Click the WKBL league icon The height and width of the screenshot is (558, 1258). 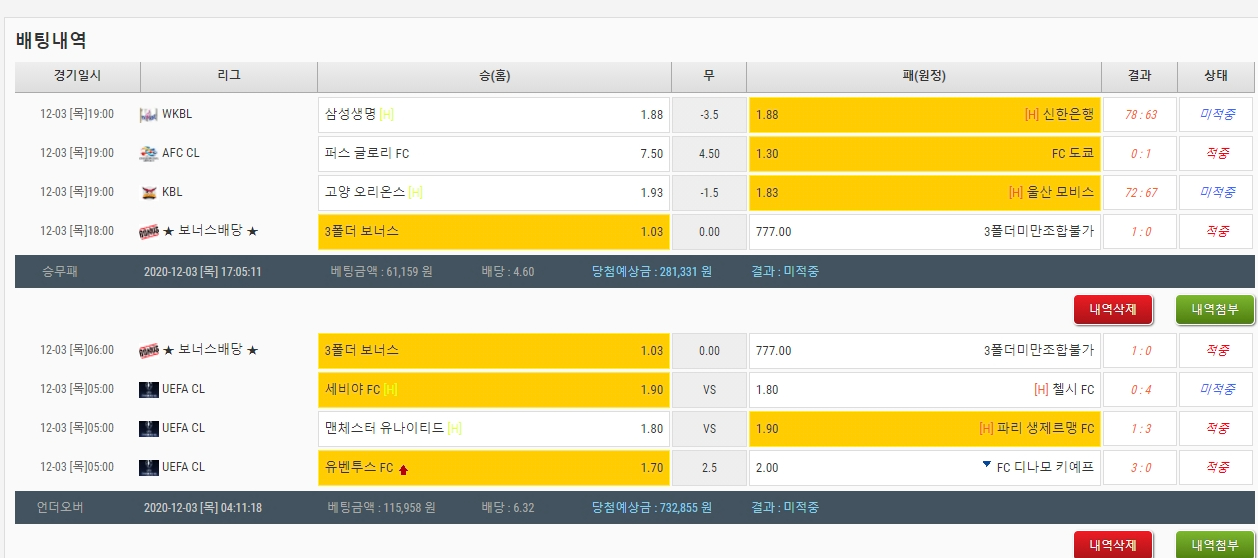coord(149,115)
